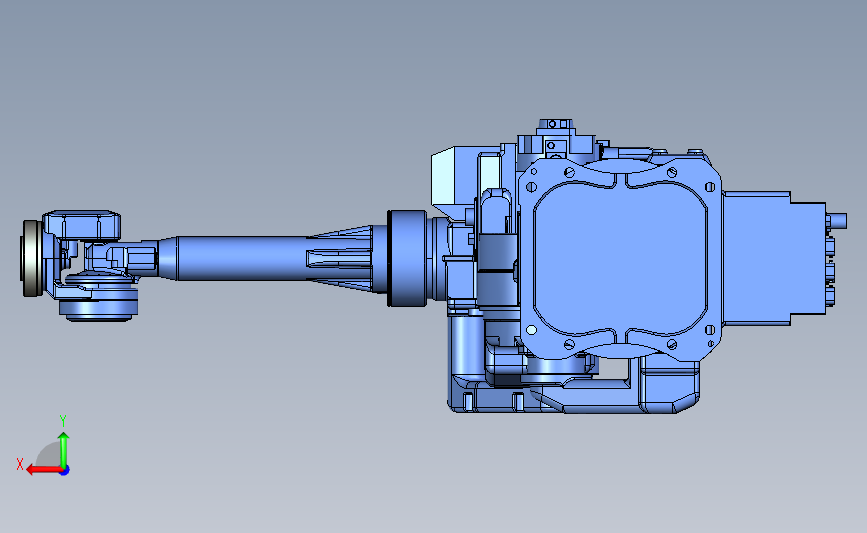Click the red X axis arrow of the triad
This screenshot has height=533, width=867.
(44, 470)
